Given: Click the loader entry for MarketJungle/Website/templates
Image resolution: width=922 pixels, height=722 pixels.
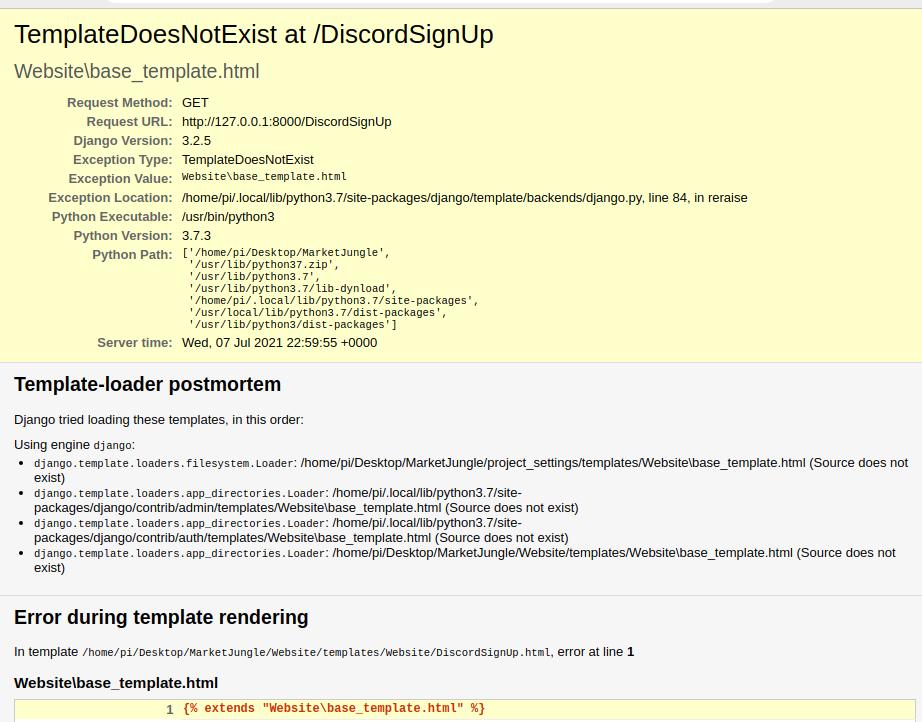Looking at the screenshot, I should [x=465, y=560].
